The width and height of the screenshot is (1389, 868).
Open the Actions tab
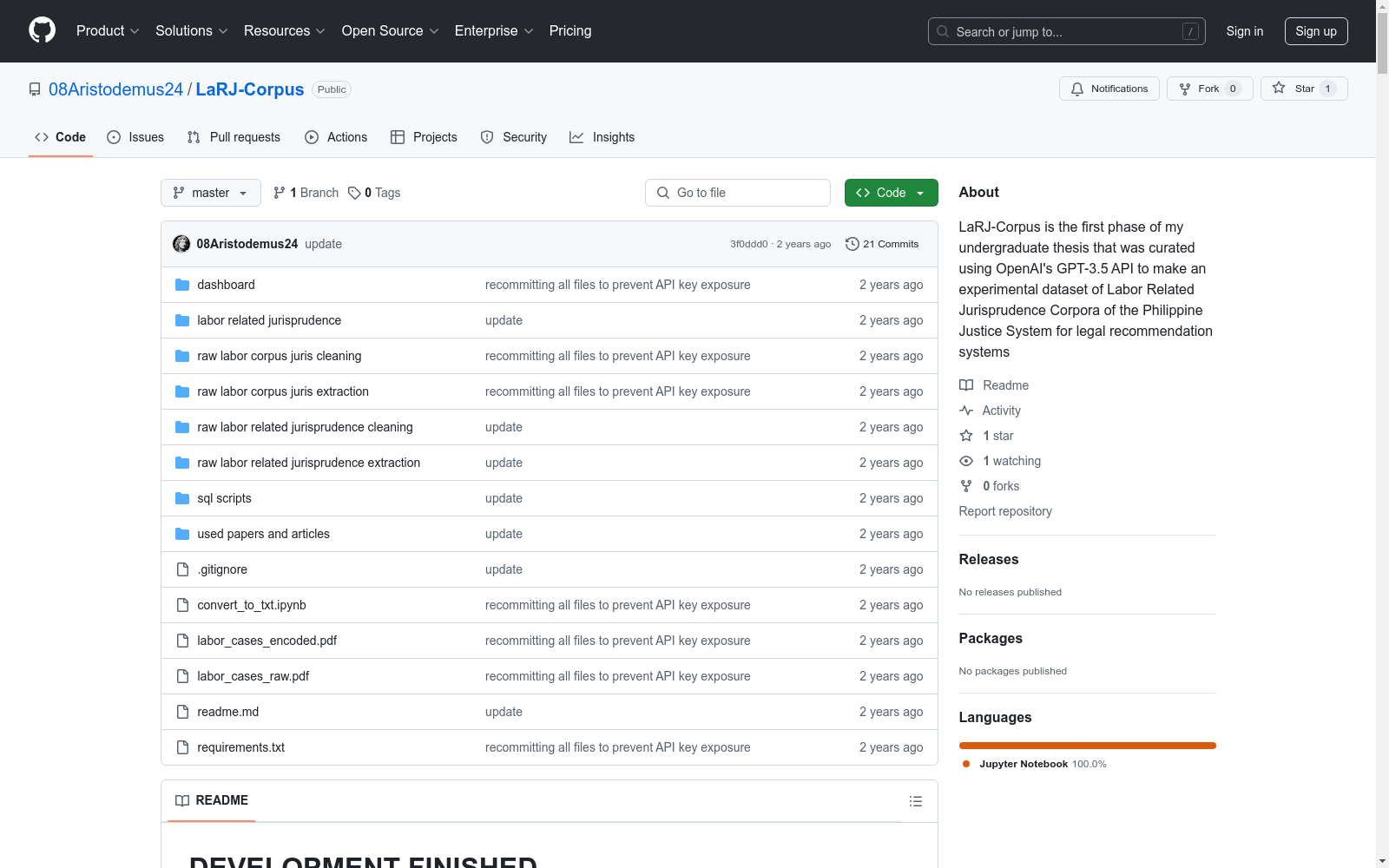tap(337, 137)
